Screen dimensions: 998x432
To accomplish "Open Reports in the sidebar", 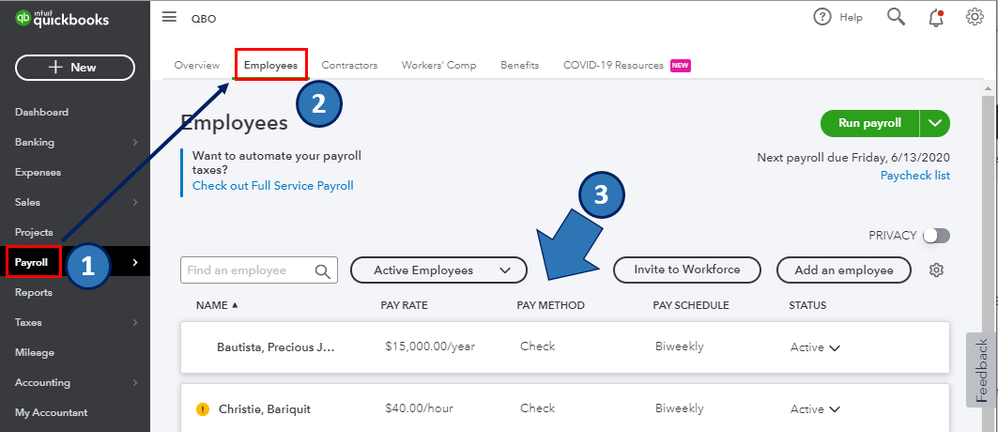I will 33,292.
